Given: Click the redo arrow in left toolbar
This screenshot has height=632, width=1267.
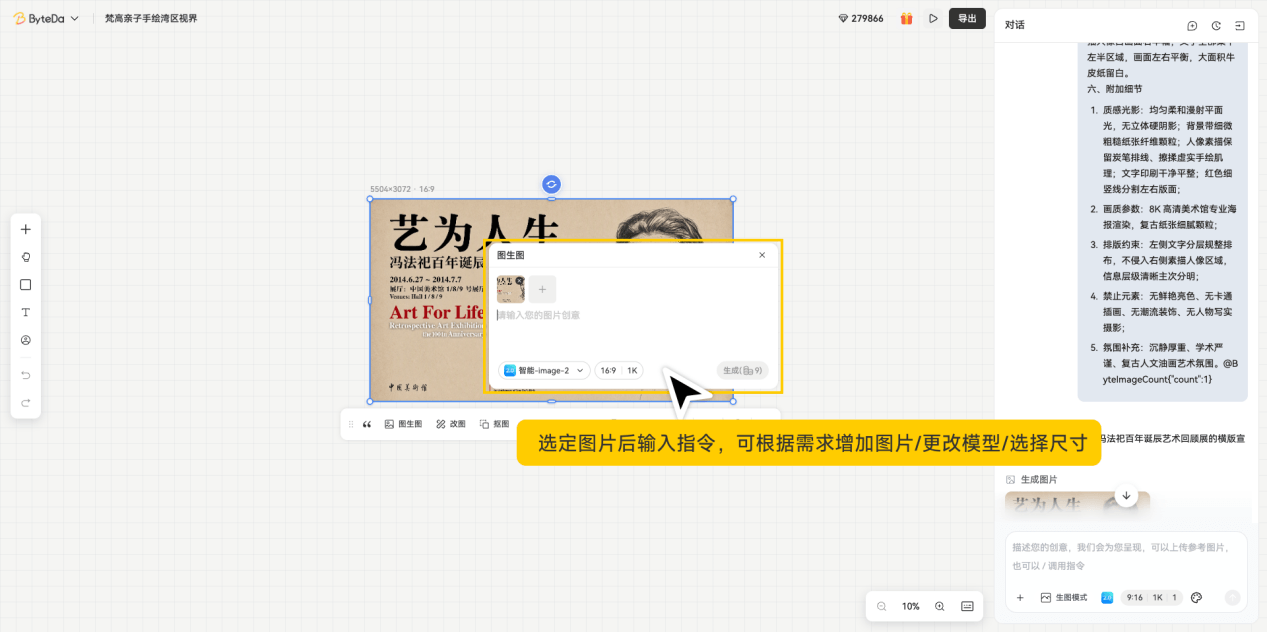Looking at the screenshot, I should pos(26,403).
